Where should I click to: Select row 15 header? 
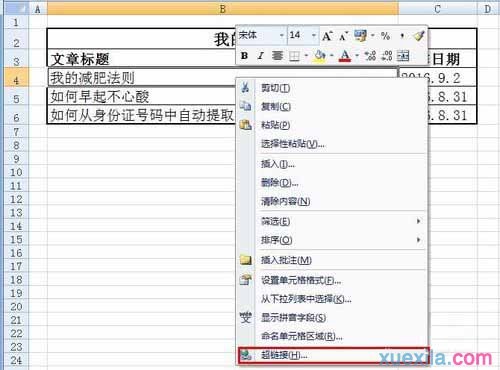pyautogui.click(x=16, y=239)
